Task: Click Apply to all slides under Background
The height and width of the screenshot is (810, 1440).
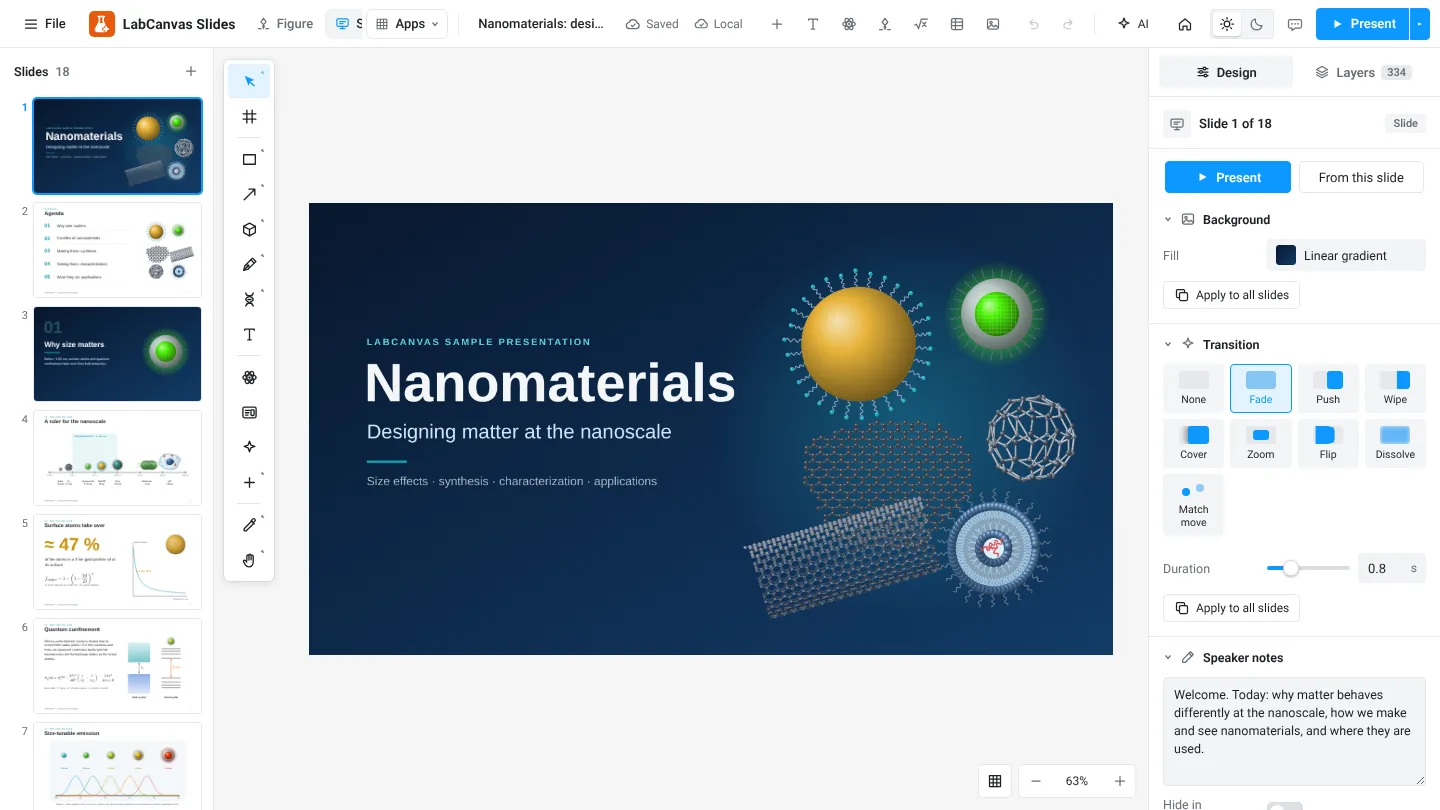Action: (x=1231, y=295)
